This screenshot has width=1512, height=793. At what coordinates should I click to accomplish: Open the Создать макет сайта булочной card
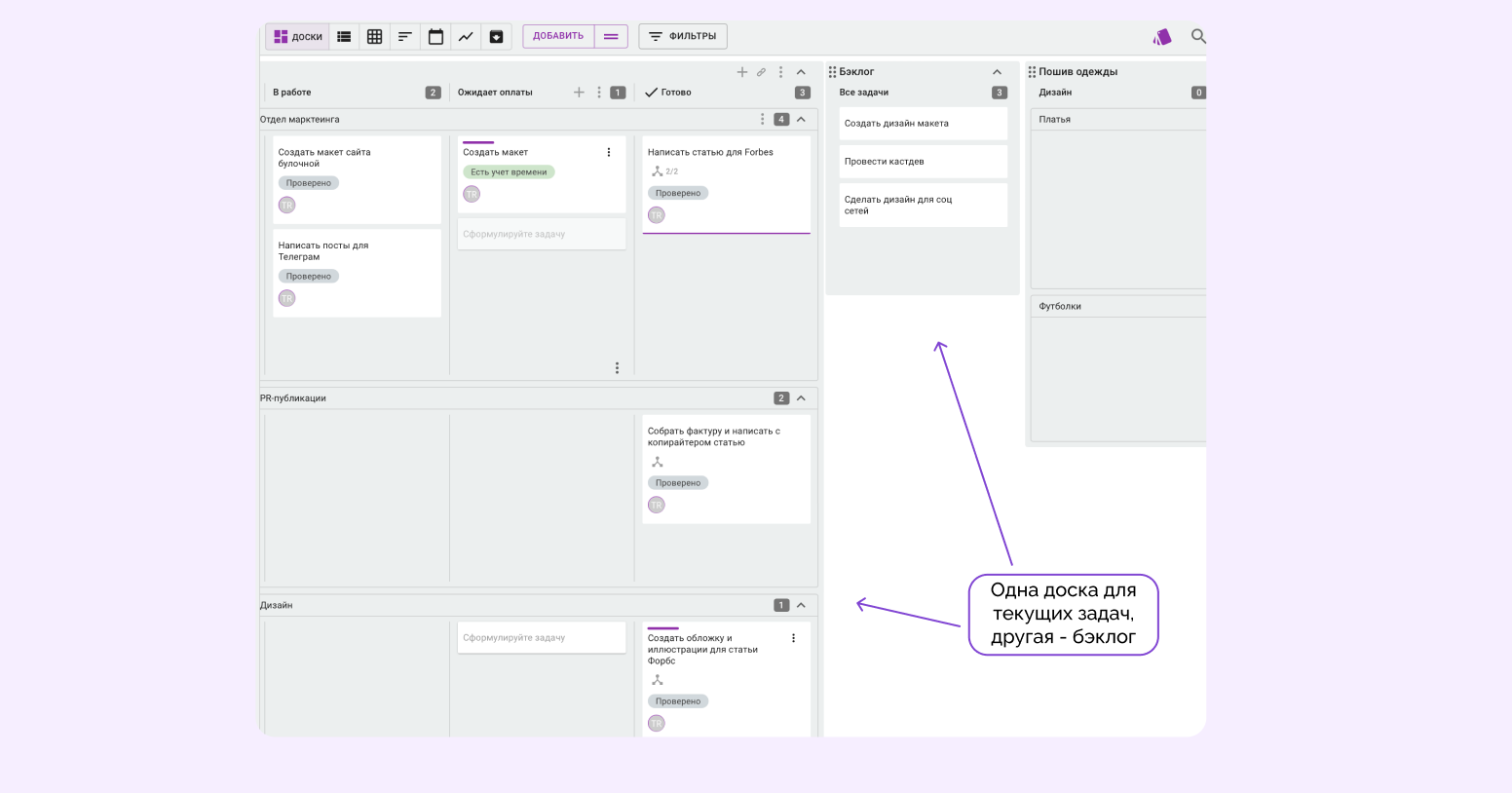pyautogui.click(x=357, y=179)
